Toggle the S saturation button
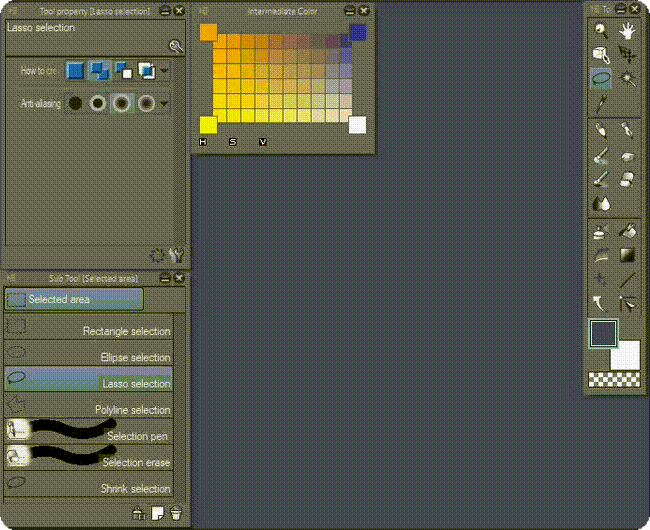This screenshot has width=650, height=530. (233, 142)
